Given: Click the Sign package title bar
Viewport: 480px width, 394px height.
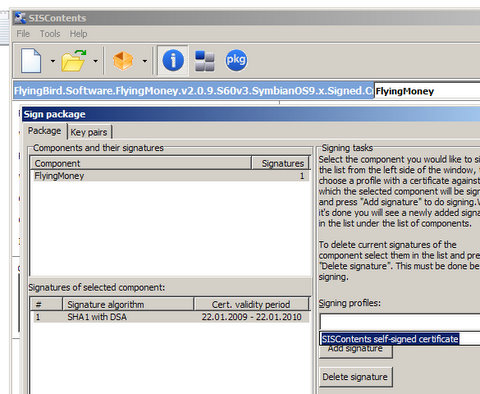Looking at the screenshot, I should [251, 114].
